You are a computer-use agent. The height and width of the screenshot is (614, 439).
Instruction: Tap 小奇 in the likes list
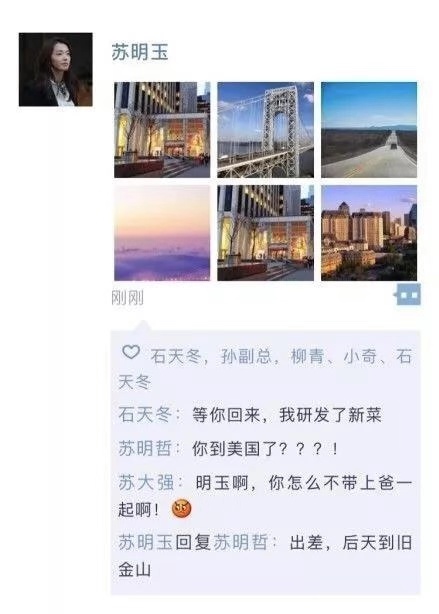(x=360, y=356)
